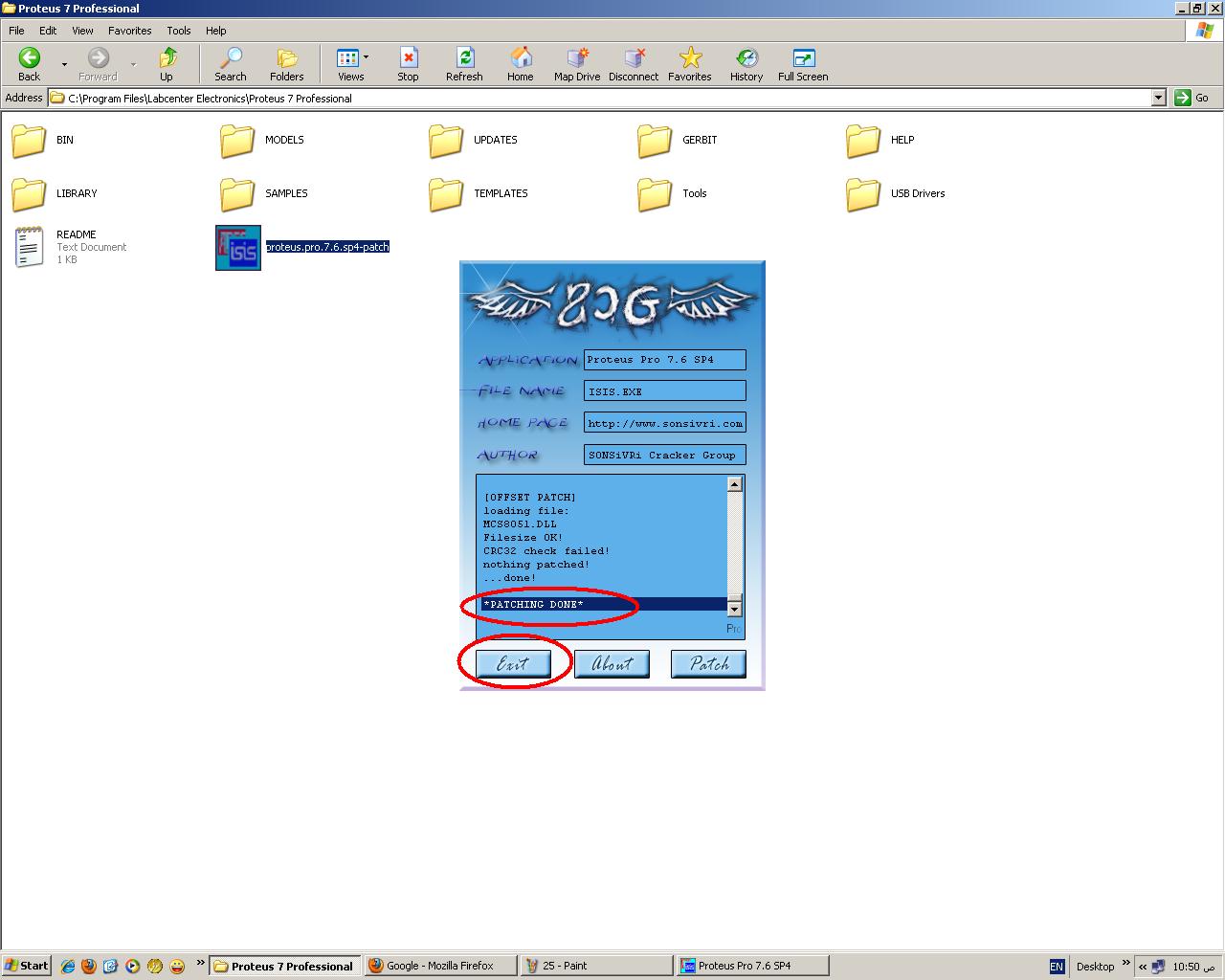Switch to Proteus Pro 7.6 SP4 taskbar item
Screen dimensions: 1225x980
(752, 966)
